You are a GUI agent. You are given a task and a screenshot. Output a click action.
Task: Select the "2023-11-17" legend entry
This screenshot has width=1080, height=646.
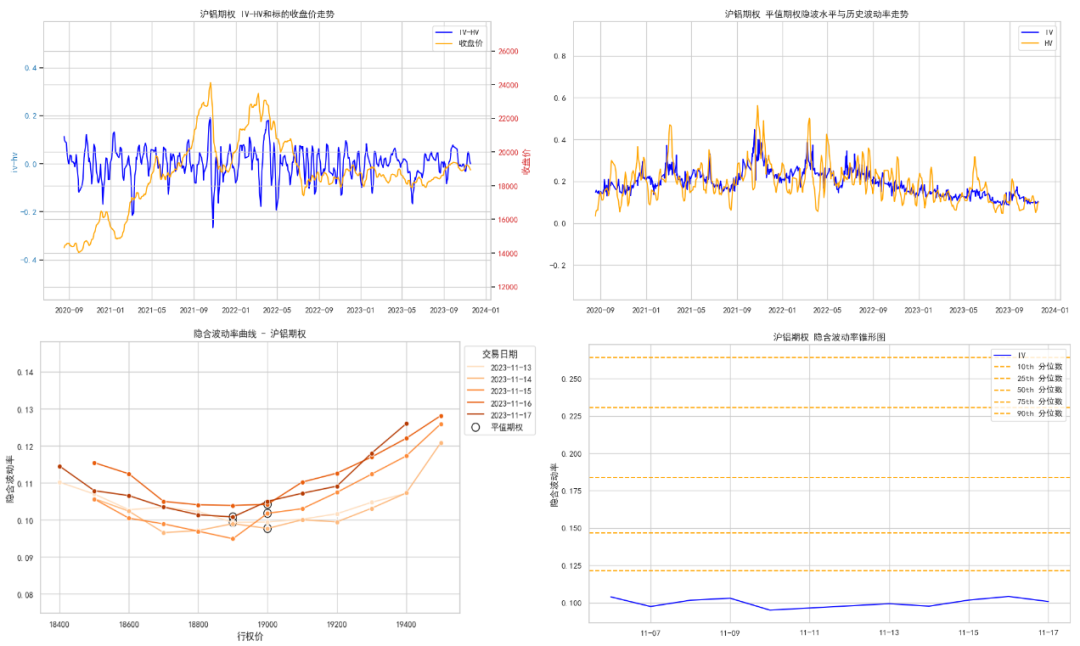coord(500,415)
